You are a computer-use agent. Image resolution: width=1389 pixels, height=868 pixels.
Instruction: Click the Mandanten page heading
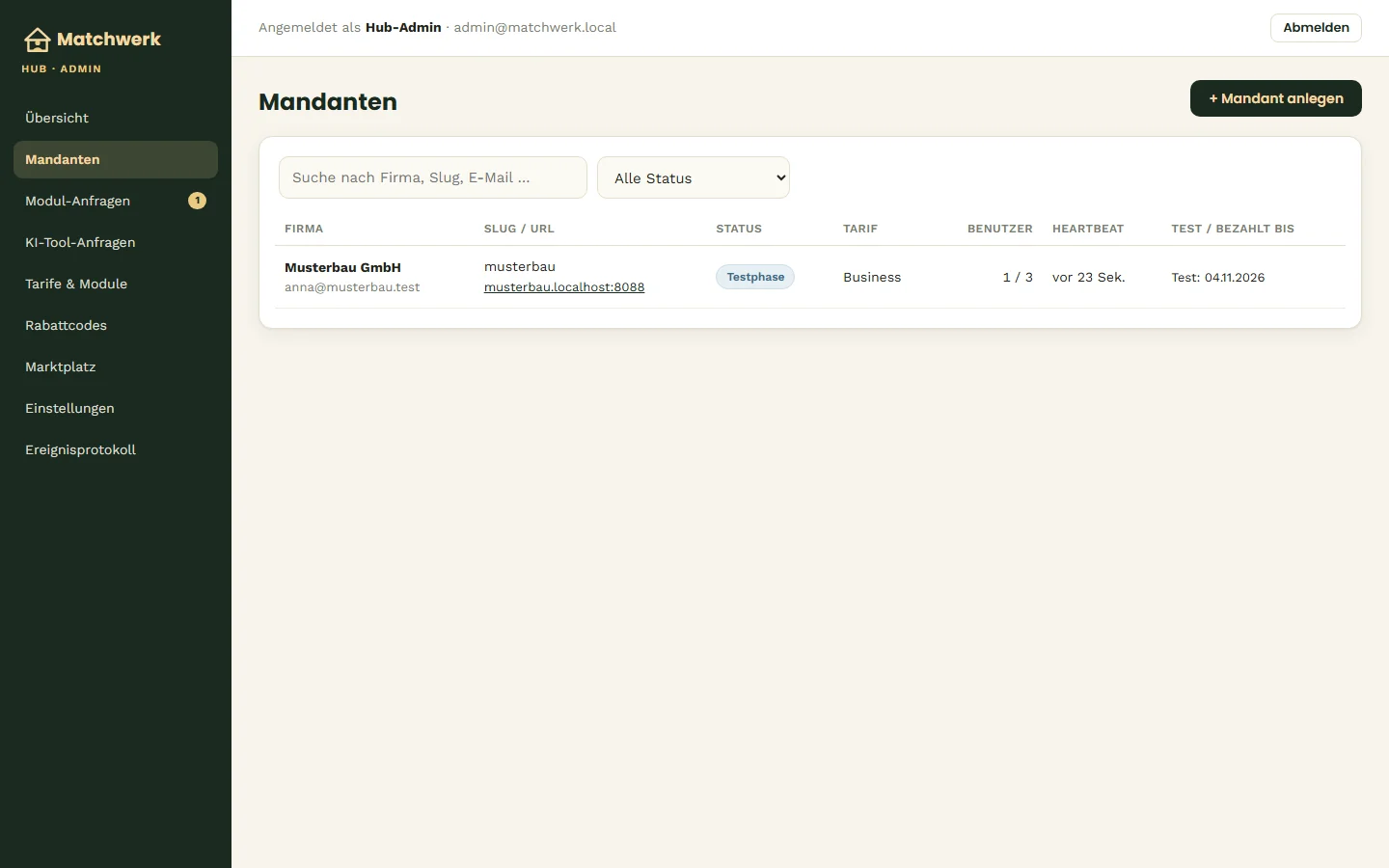coord(328,102)
